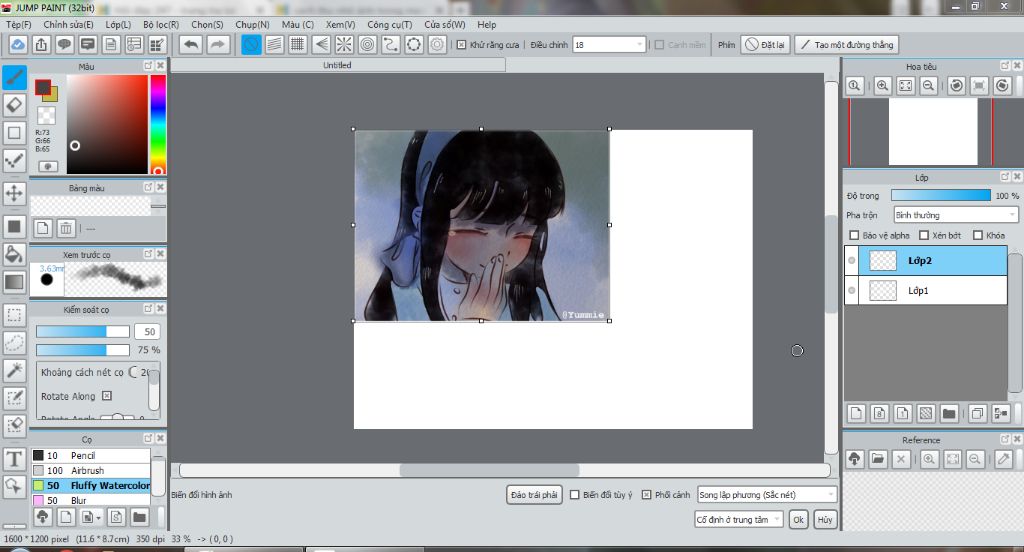
Task: Open Chỉnh sửa(E) menu
Action: coord(69,24)
